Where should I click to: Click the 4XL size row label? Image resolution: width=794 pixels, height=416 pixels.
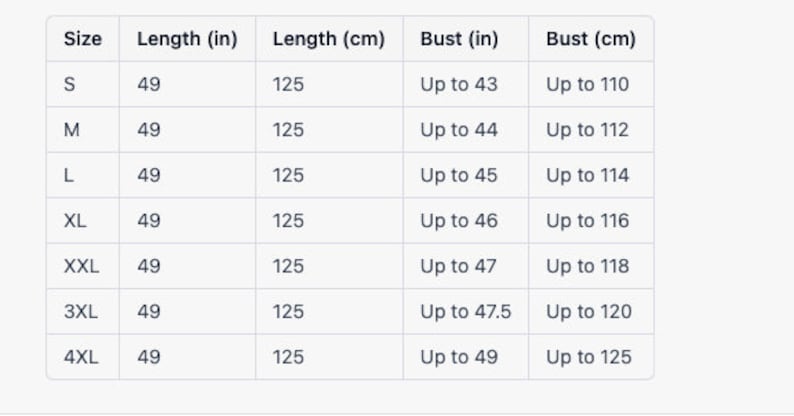[81, 357]
